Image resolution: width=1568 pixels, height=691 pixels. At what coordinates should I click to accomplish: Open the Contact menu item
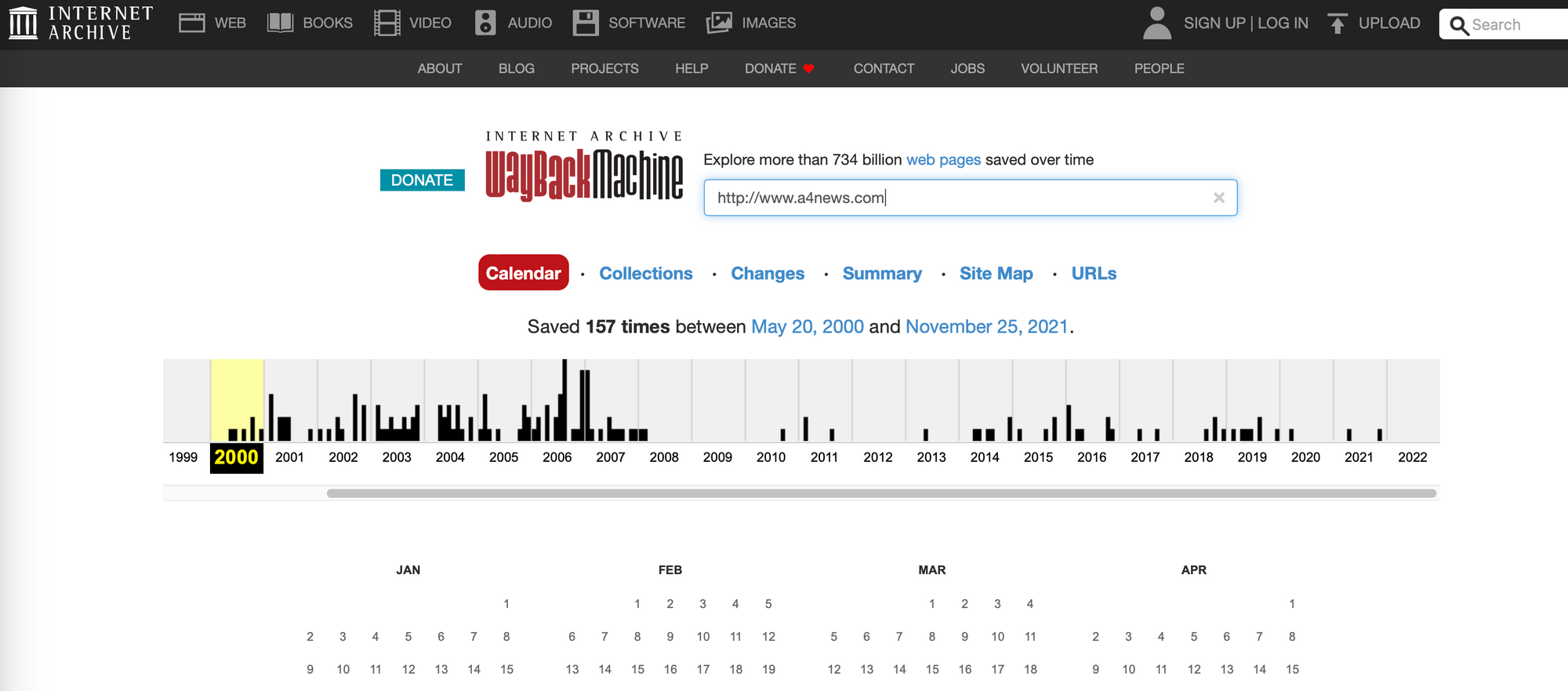884,68
